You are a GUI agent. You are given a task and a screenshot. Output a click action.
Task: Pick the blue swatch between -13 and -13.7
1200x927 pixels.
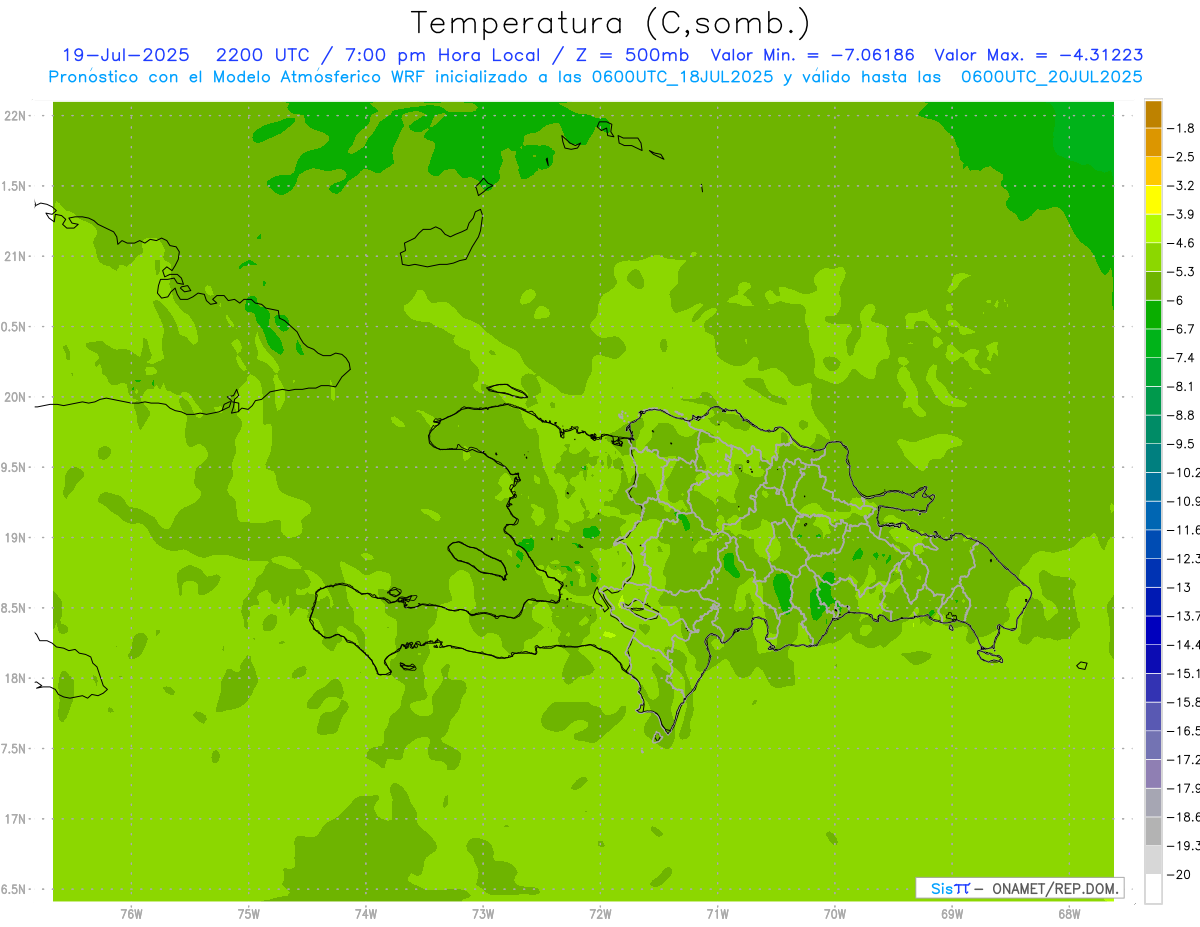click(x=1153, y=602)
